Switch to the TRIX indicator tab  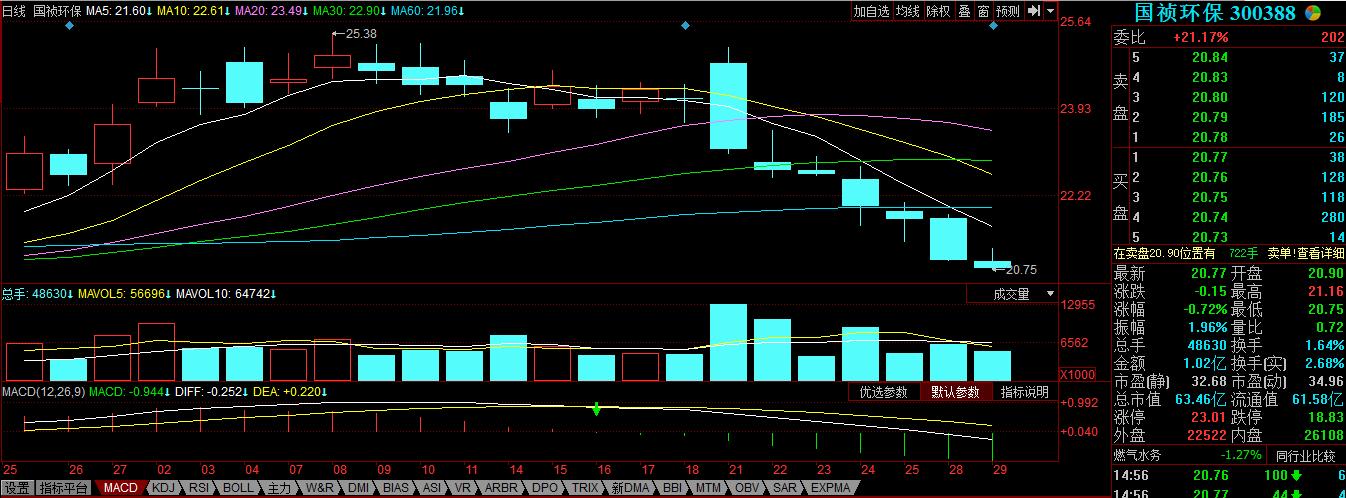pos(585,488)
